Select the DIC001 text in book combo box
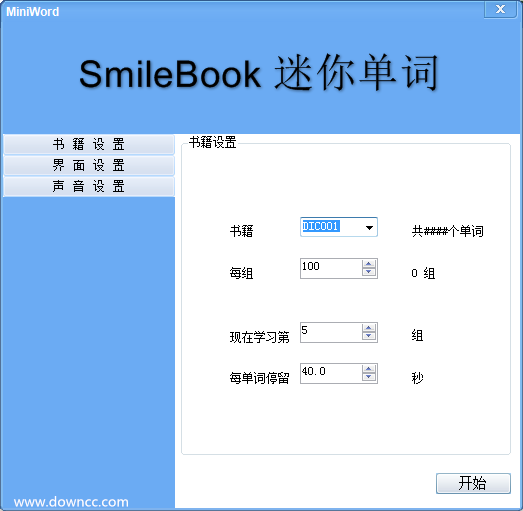 click(321, 226)
